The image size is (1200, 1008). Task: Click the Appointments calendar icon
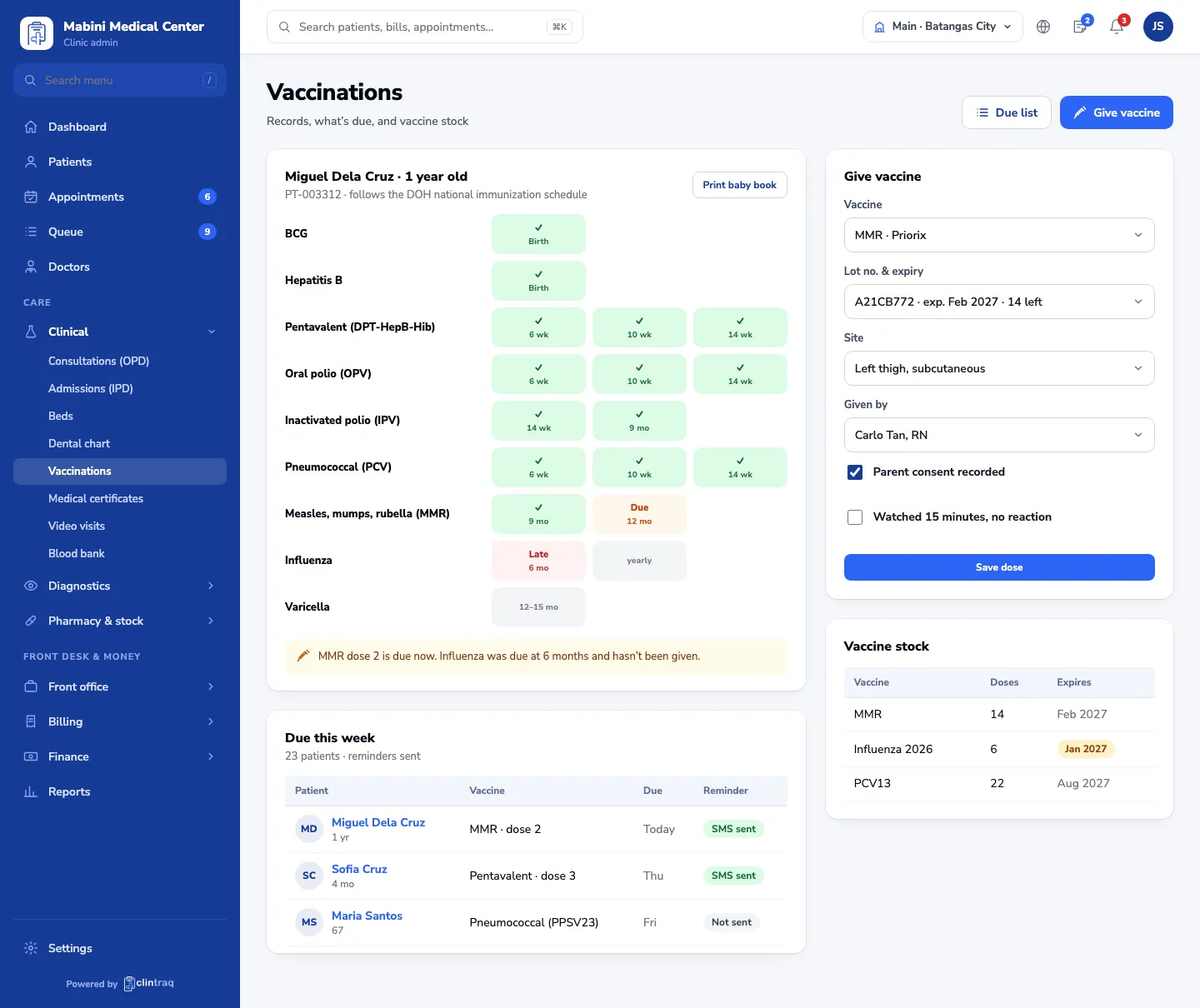tap(31, 197)
